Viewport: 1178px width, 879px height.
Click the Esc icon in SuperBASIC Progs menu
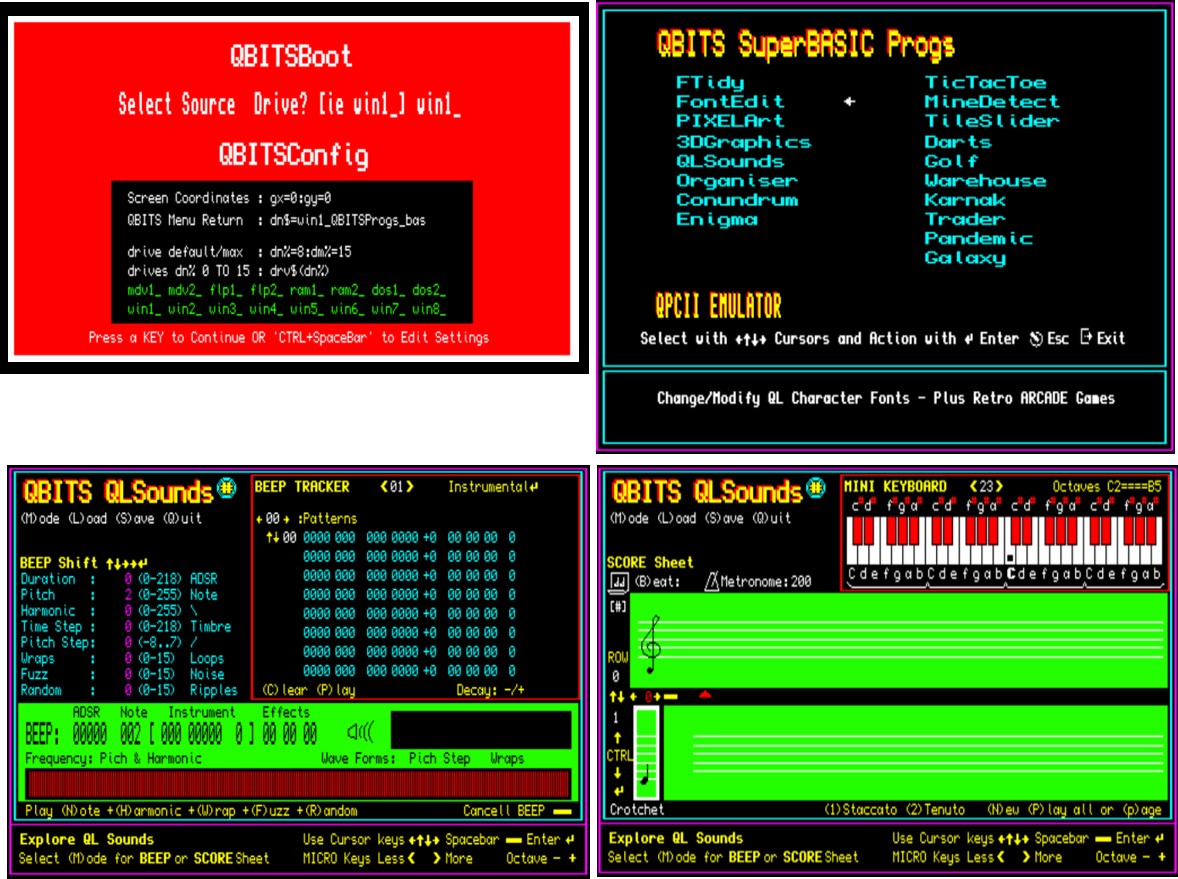[1036, 339]
